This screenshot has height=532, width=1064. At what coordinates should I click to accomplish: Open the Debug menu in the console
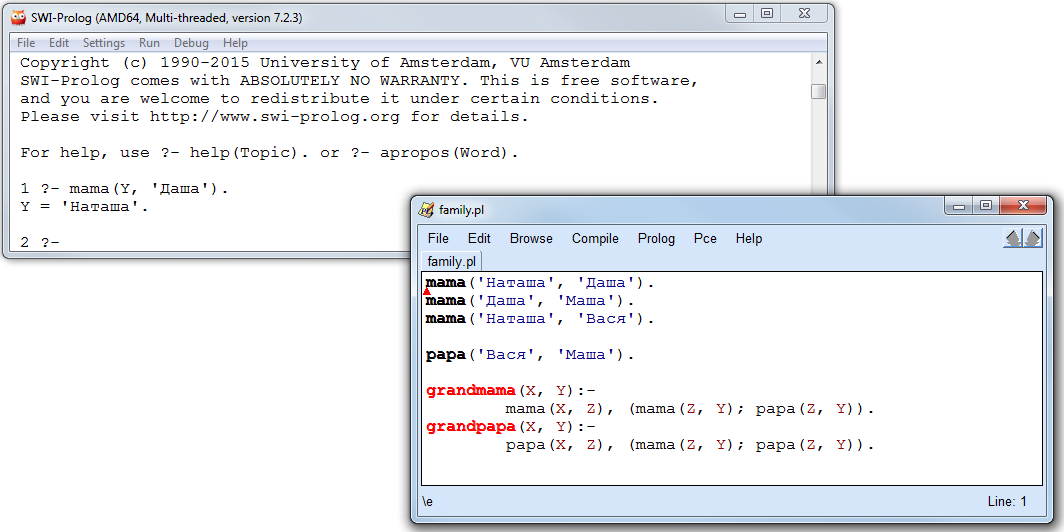pos(191,43)
